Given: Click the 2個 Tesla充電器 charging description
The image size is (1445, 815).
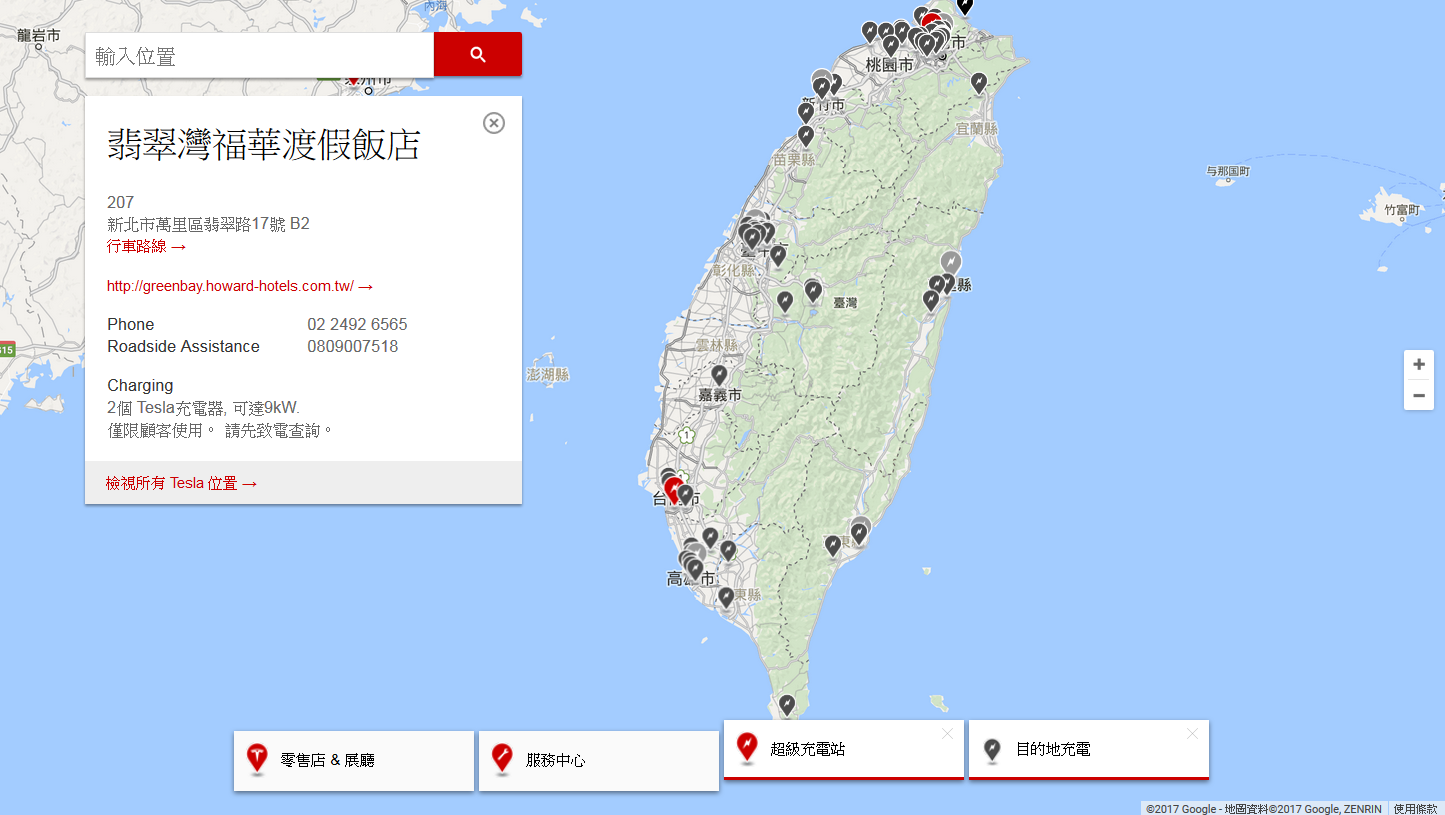Looking at the screenshot, I should 203,408.
